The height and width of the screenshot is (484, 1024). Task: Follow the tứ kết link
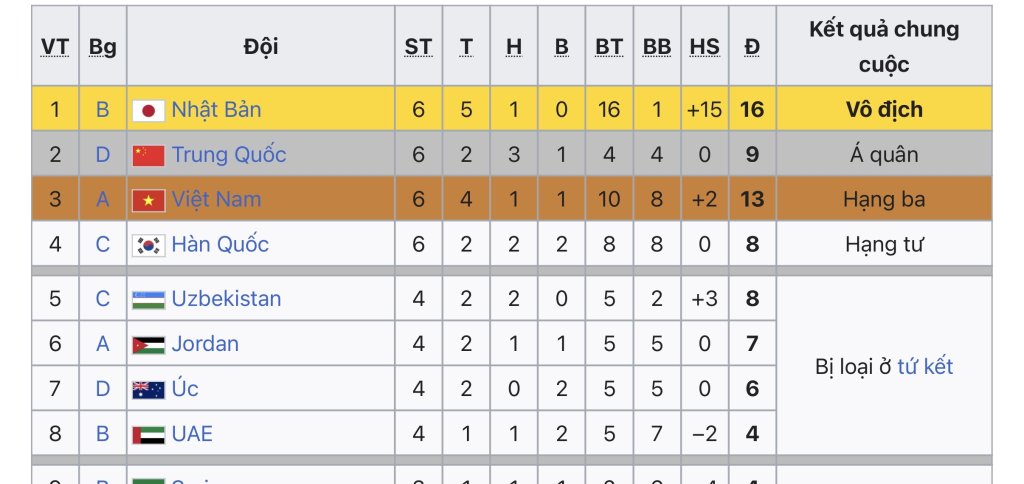(x=925, y=366)
